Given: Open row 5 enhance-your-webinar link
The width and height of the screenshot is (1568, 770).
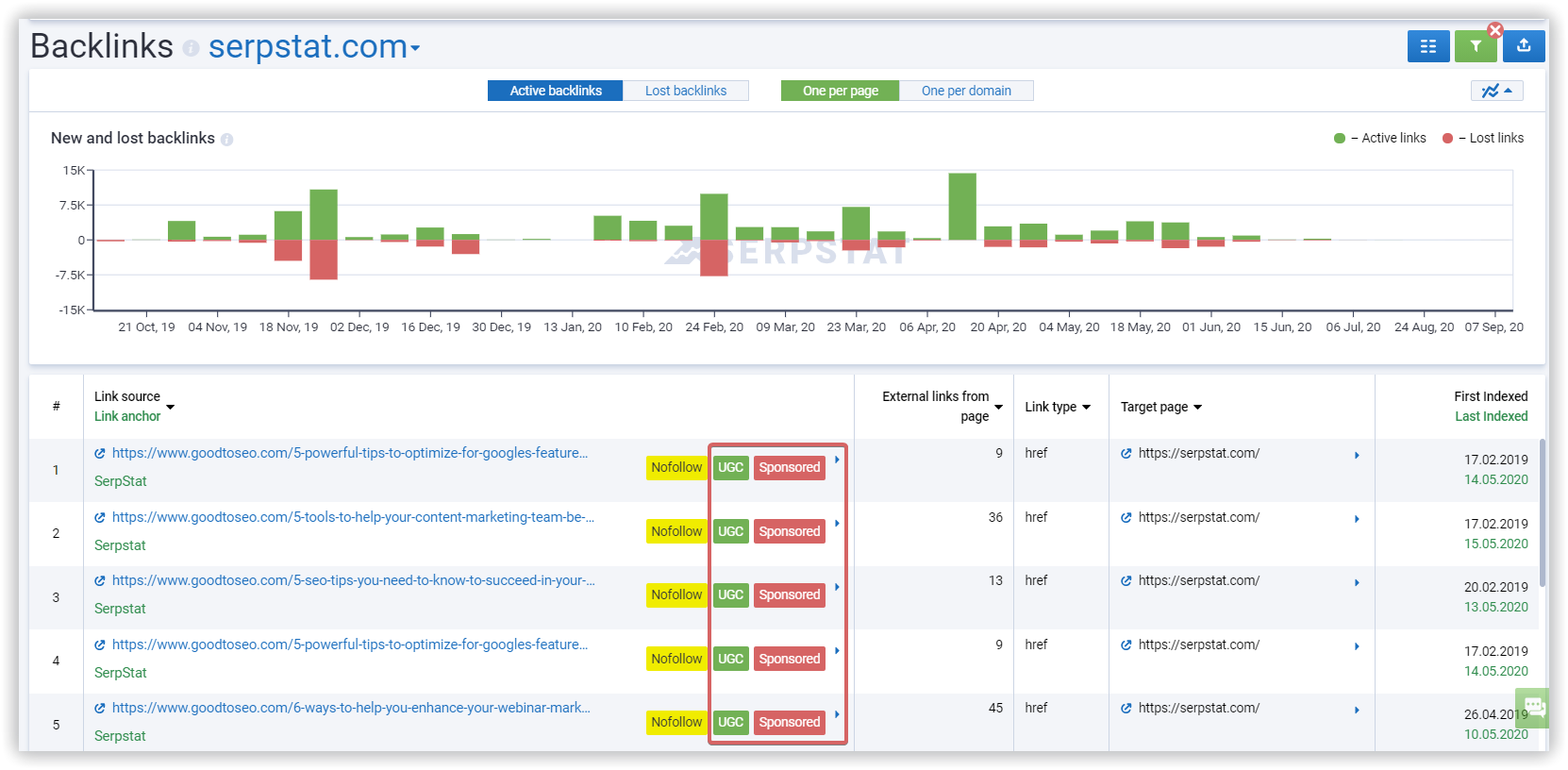Looking at the screenshot, I should pos(351,708).
